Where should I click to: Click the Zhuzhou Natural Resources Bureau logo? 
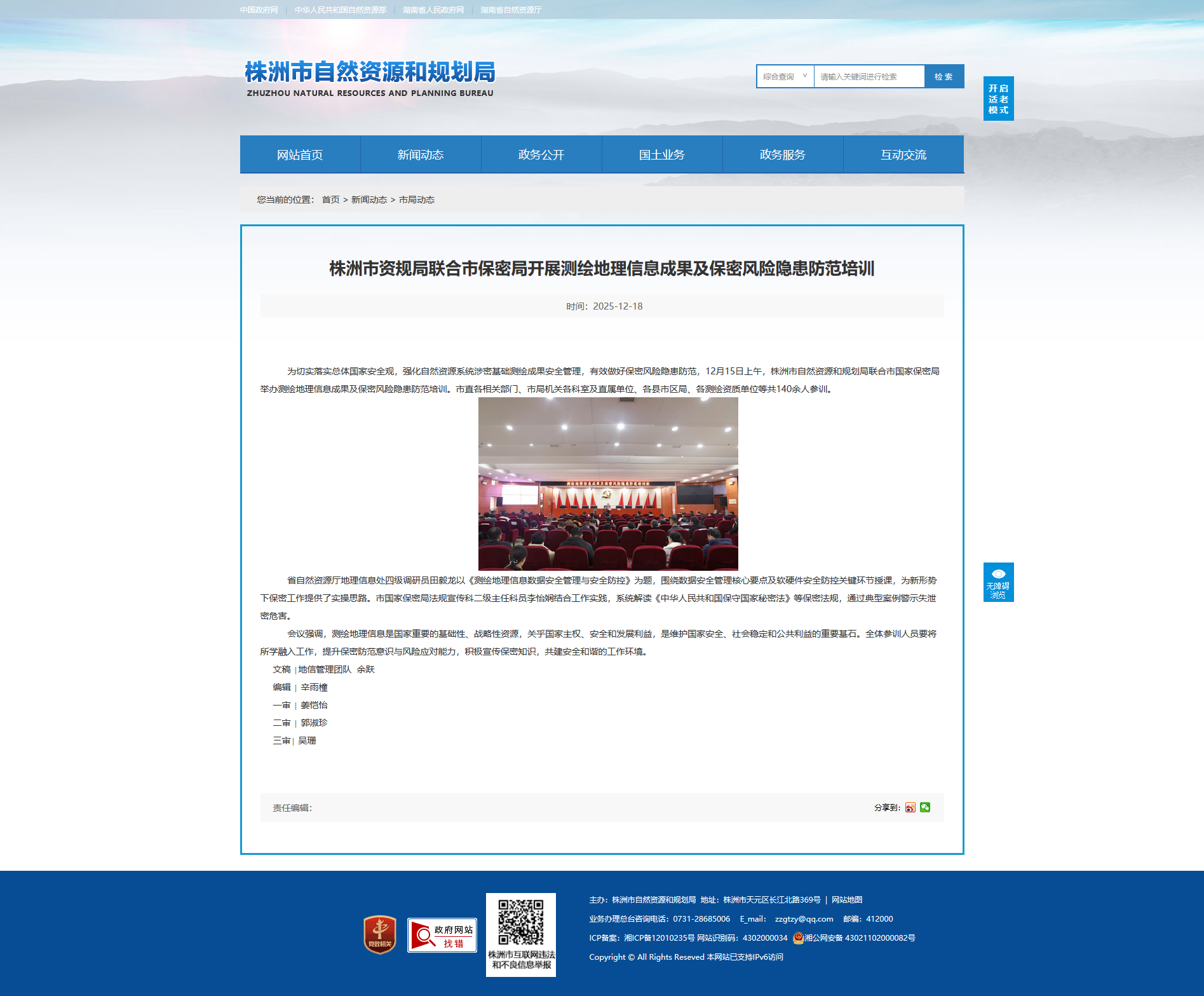point(370,79)
